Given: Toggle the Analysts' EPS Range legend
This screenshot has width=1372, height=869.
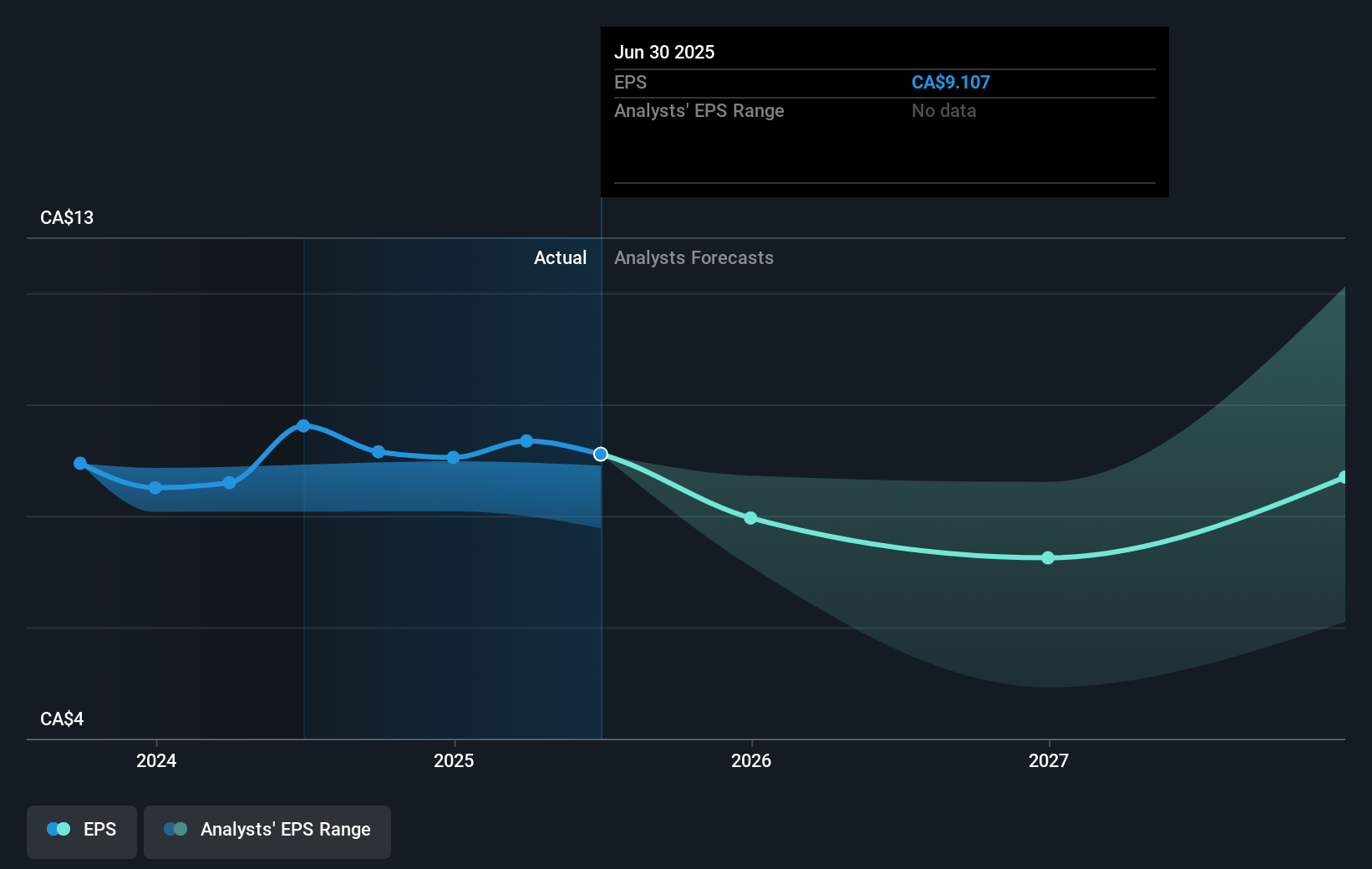Looking at the screenshot, I should point(267,830).
